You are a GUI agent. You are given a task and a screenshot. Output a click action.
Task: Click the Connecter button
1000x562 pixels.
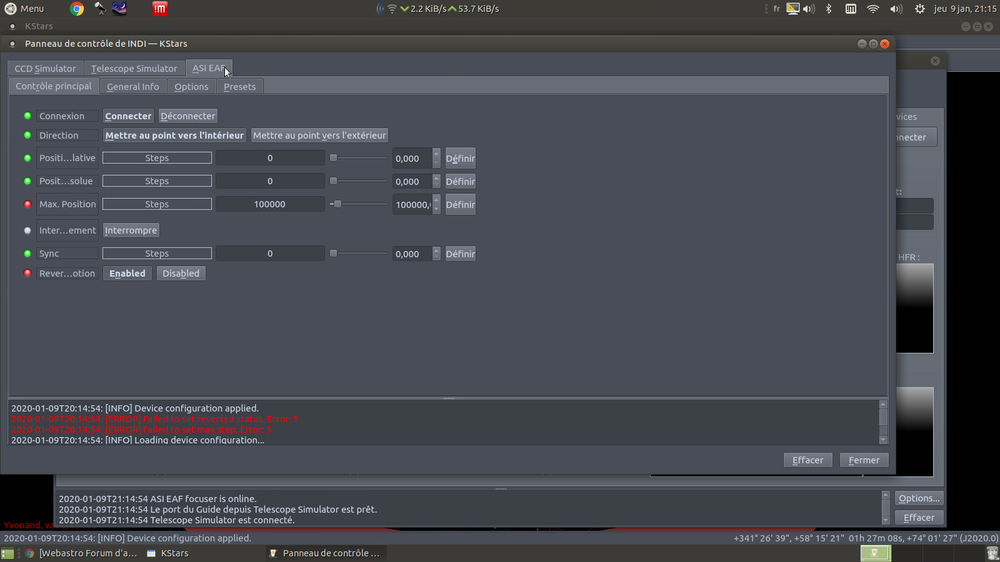point(128,116)
